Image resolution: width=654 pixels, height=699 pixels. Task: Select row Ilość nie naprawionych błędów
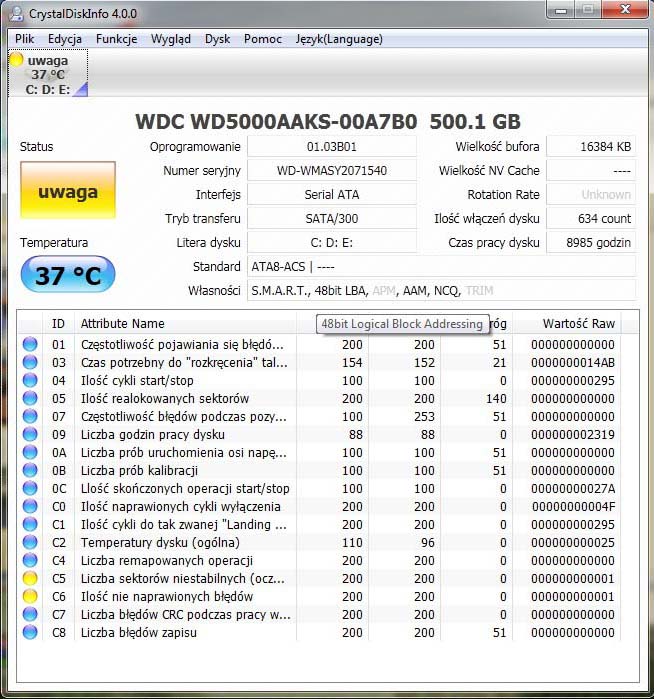click(319, 596)
